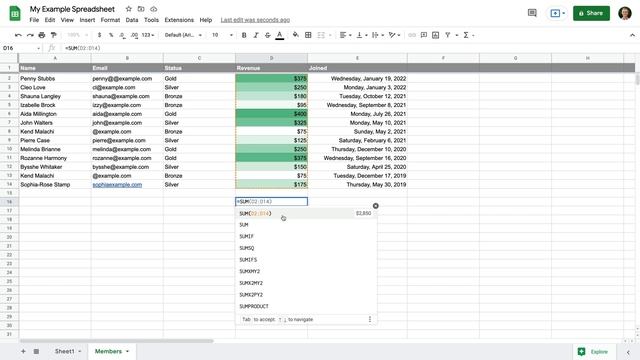Image resolution: width=640 pixels, height=360 pixels.
Task: Open the Insert menu
Action: (87, 20)
